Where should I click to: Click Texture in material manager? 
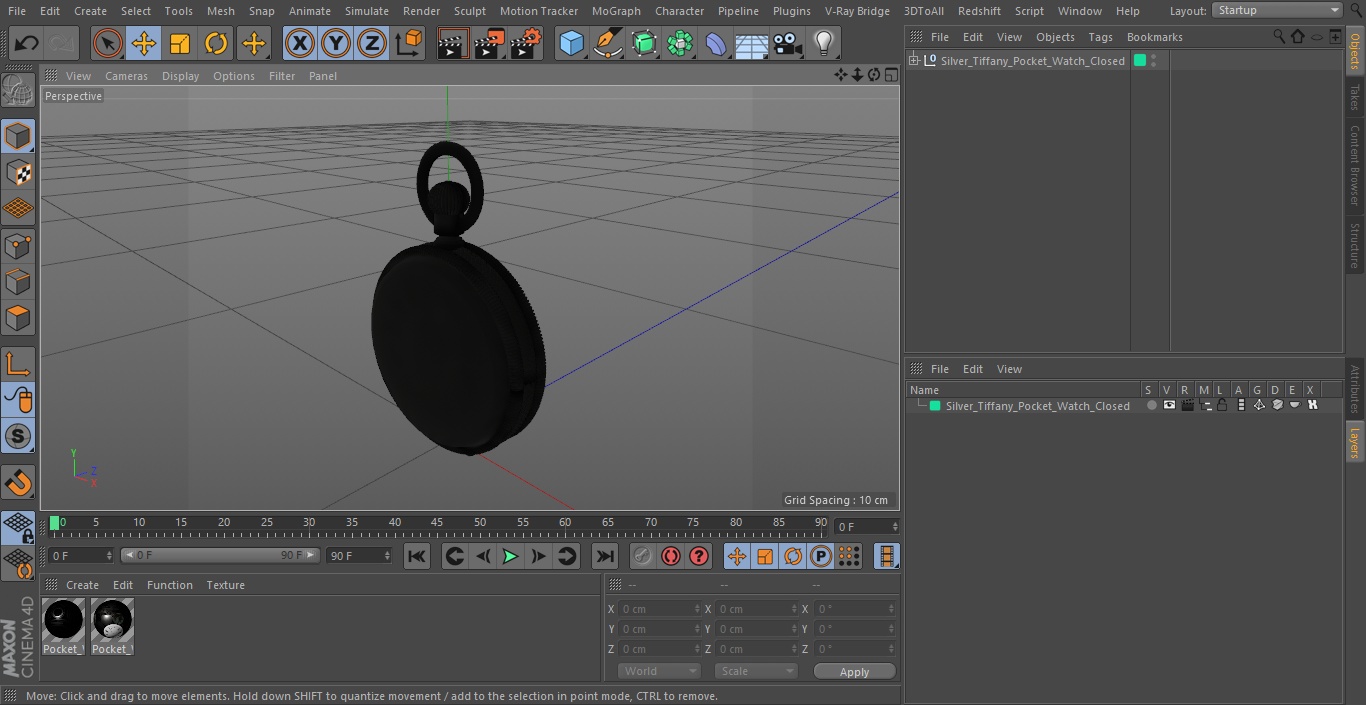pyautogui.click(x=225, y=585)
